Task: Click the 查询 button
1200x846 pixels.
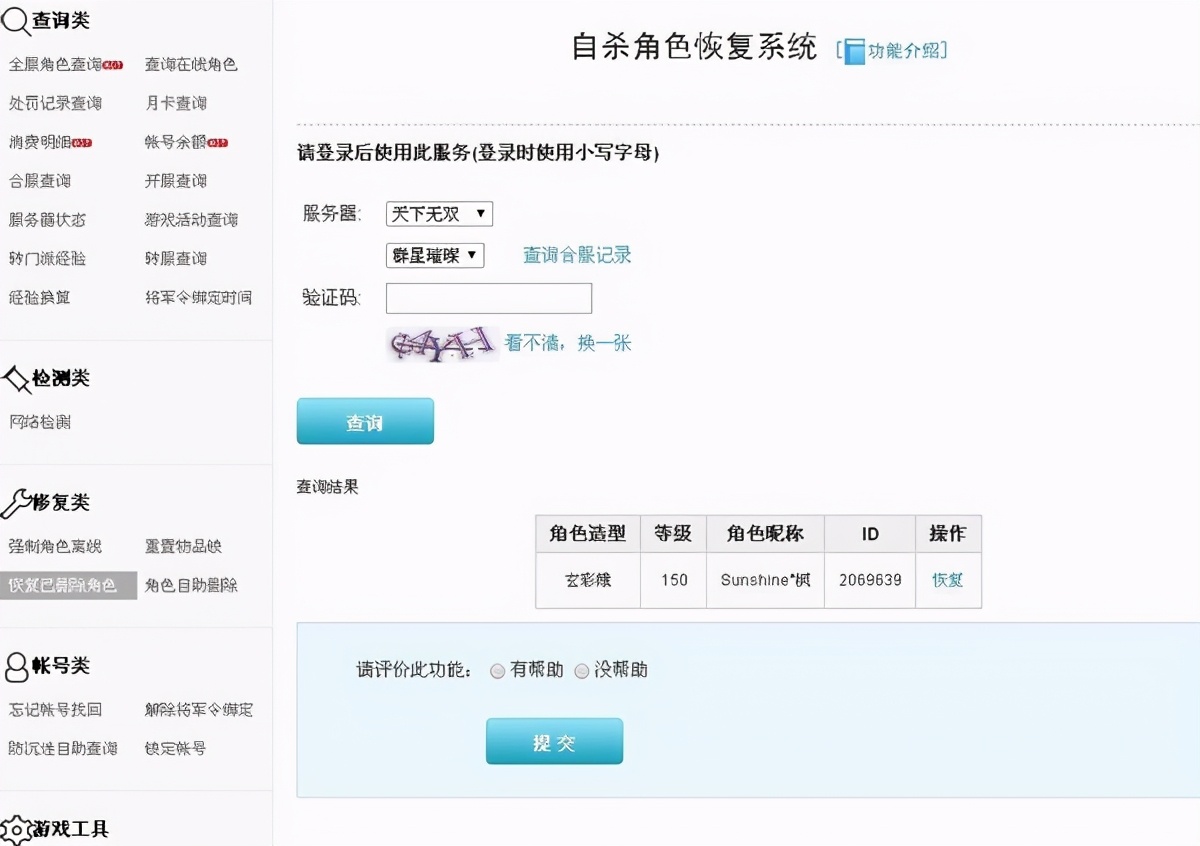Action: (x=364, y=420)
